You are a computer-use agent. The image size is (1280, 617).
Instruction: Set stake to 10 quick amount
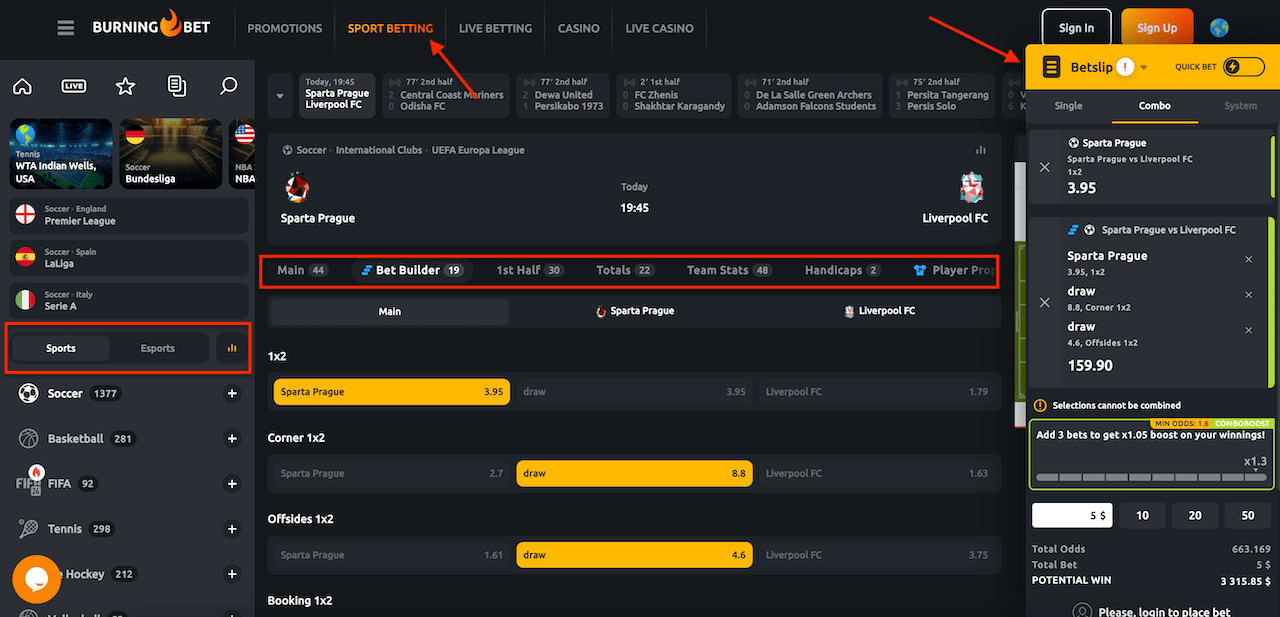[x=1142, y=515]
